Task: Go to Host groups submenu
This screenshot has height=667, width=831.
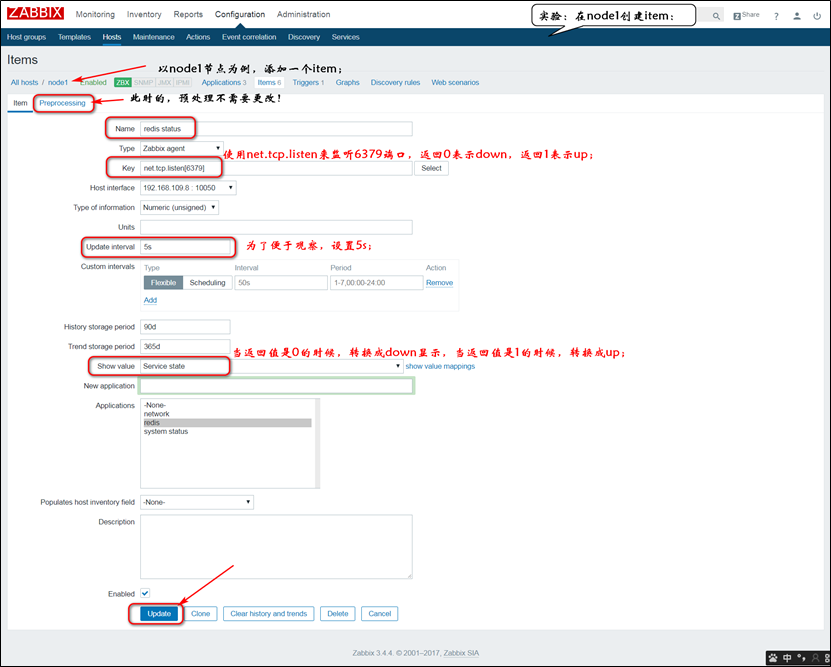Action: pyautogui.click(x=26, y=37)
